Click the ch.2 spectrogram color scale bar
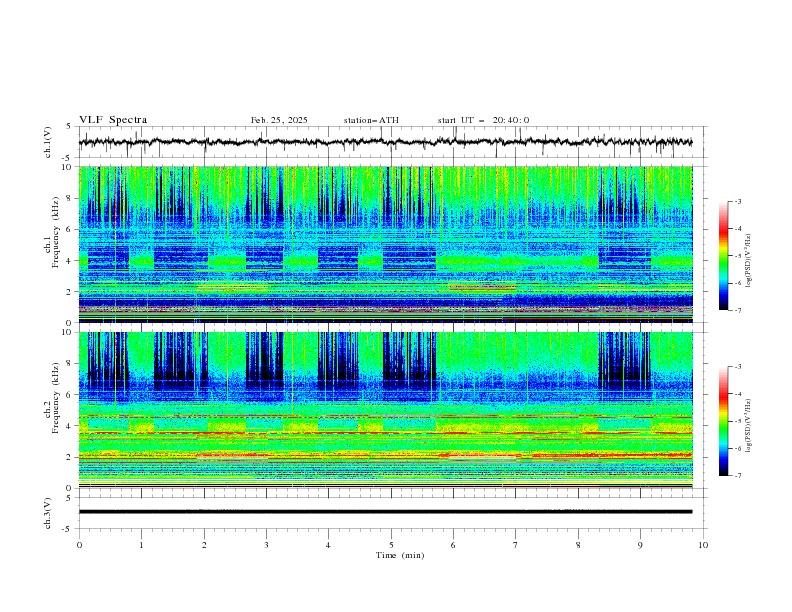The height and width of the screenshot is (612, 792). (723, 421)
